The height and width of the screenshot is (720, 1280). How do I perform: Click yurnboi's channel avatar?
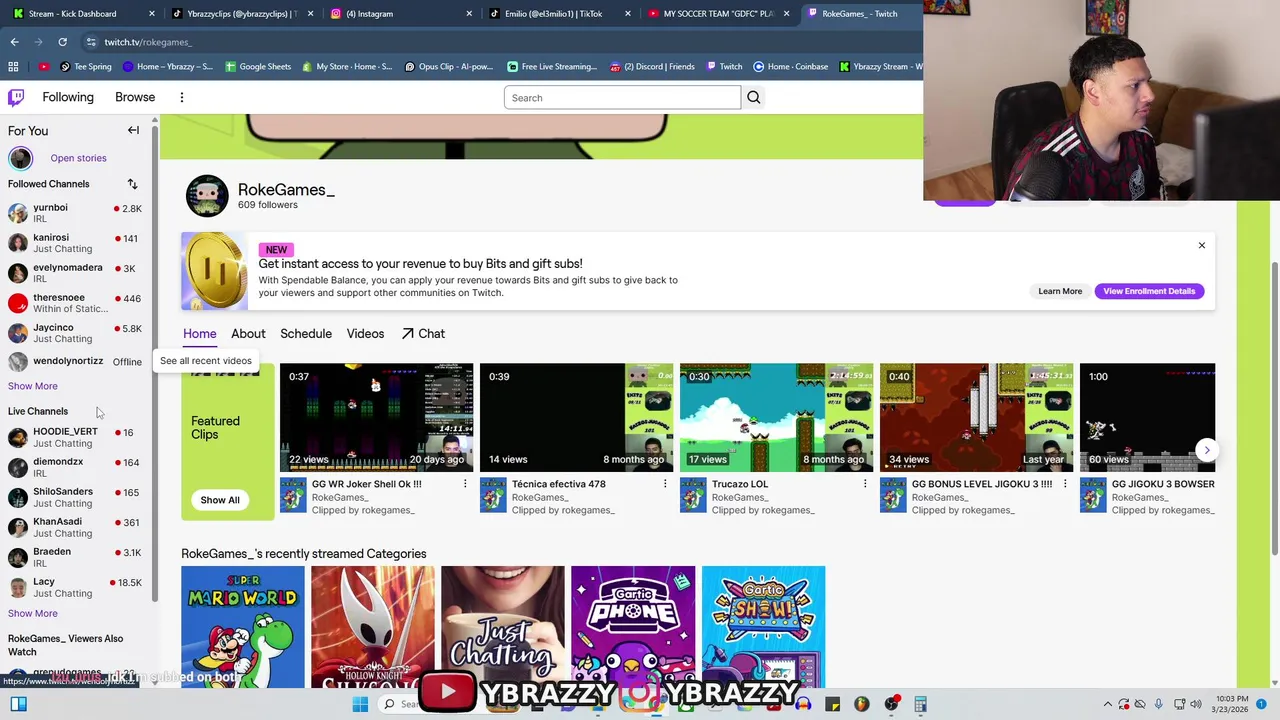coord(18,213)
